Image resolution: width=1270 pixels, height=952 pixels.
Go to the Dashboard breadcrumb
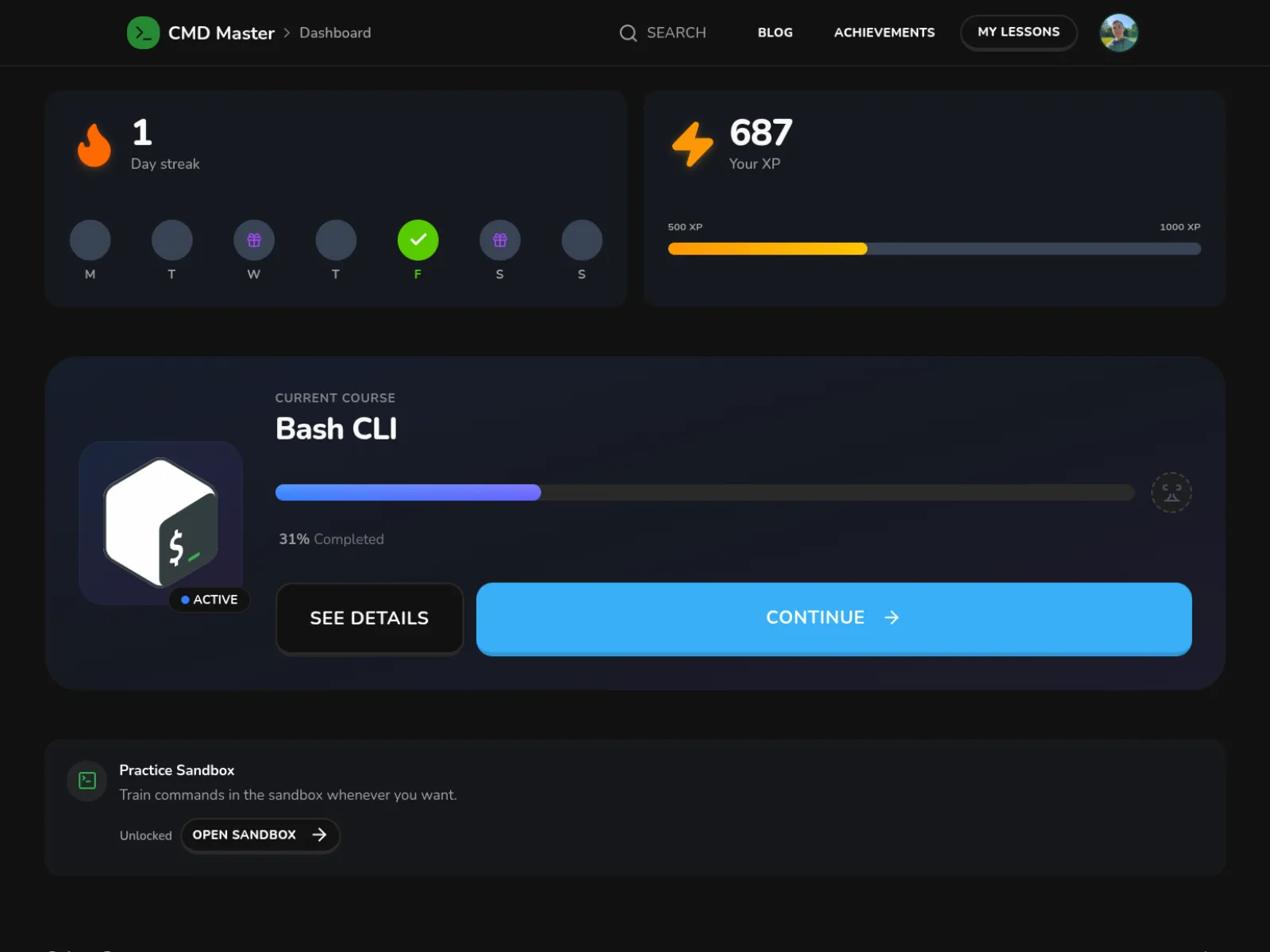335,33
